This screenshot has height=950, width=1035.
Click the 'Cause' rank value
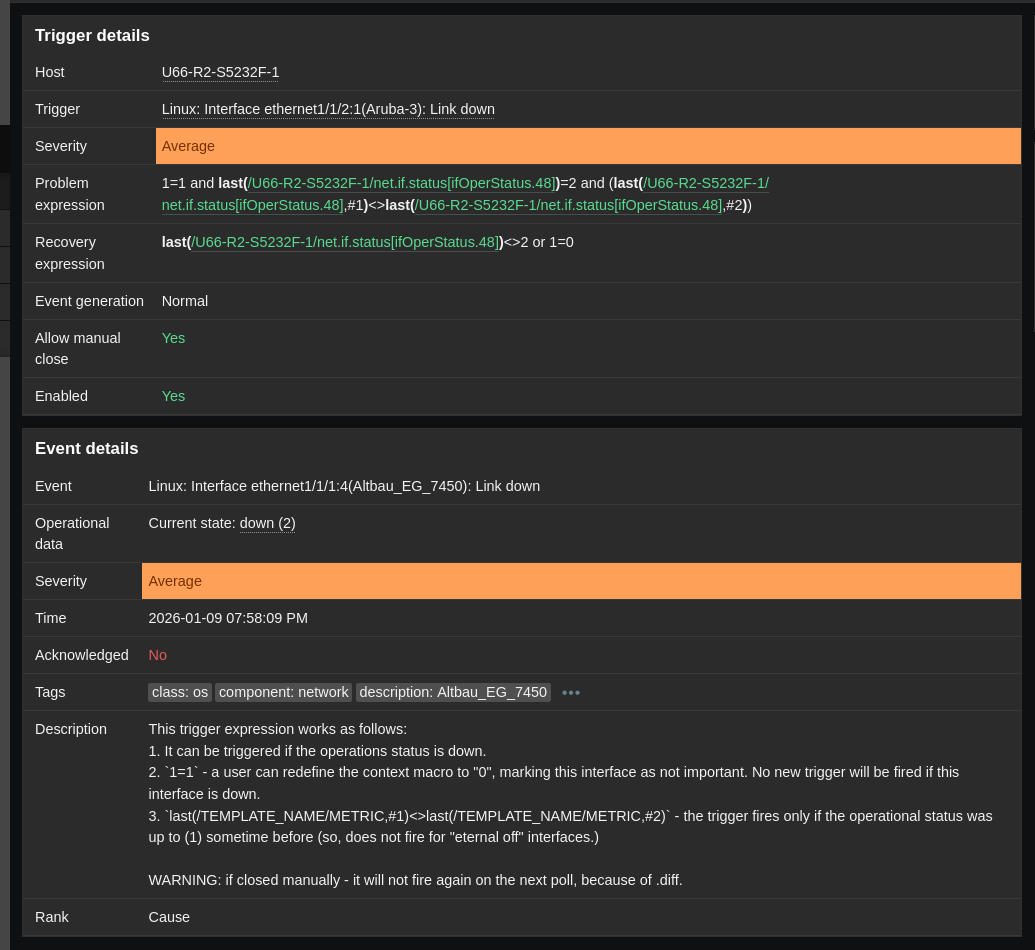click(x=169, y=917)
